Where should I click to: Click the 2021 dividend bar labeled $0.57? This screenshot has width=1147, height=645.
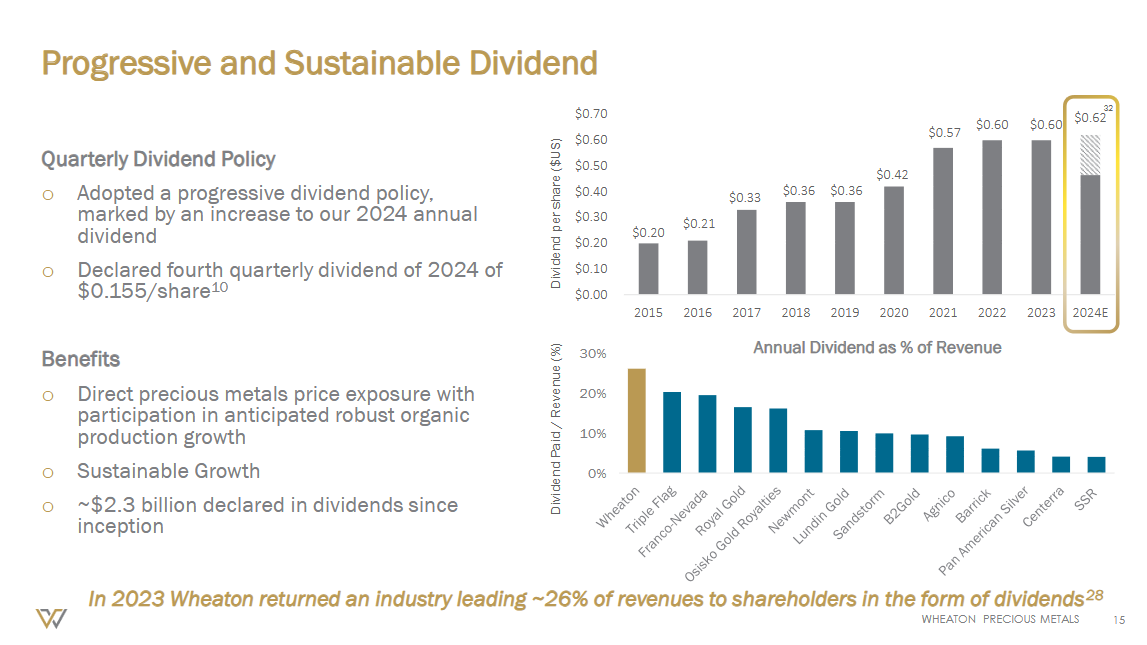coord(943,221)
